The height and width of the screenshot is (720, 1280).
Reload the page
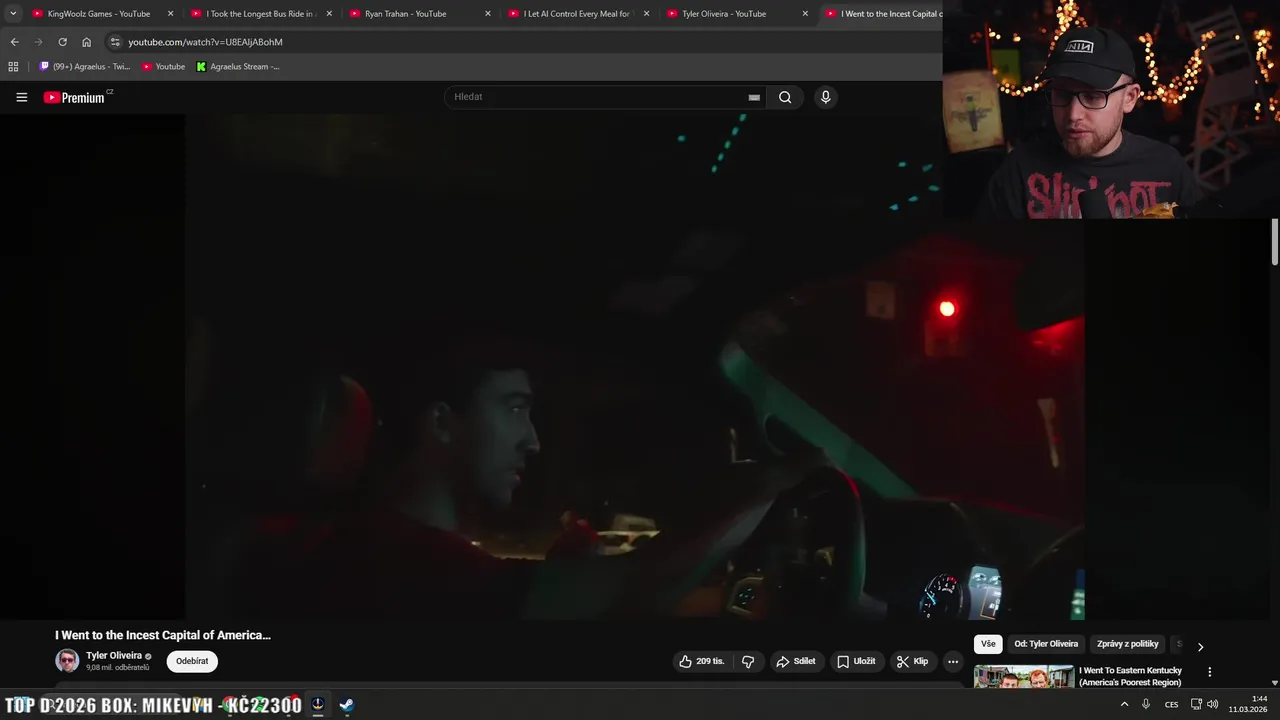(x=62, y=42)
